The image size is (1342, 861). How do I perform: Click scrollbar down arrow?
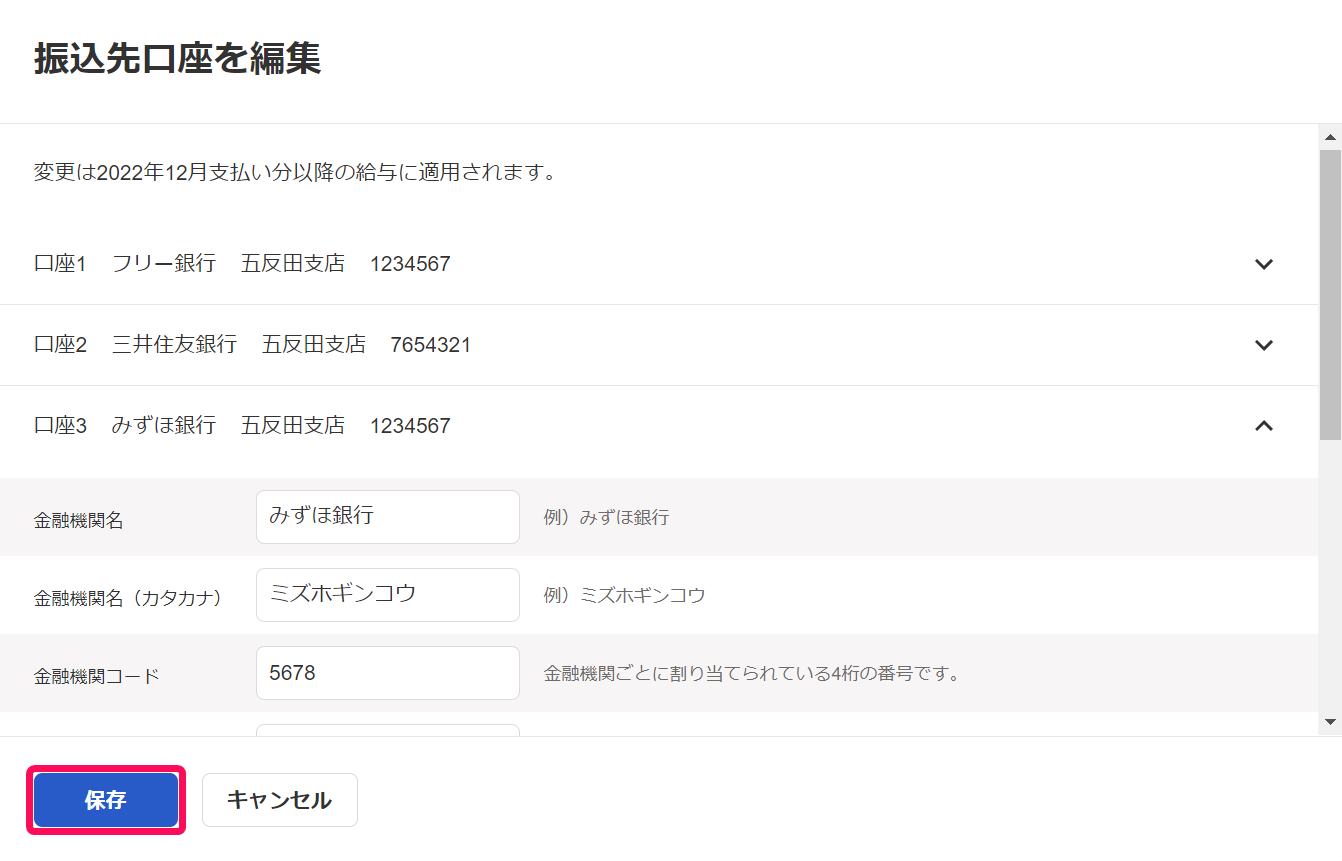(1330, 721)
